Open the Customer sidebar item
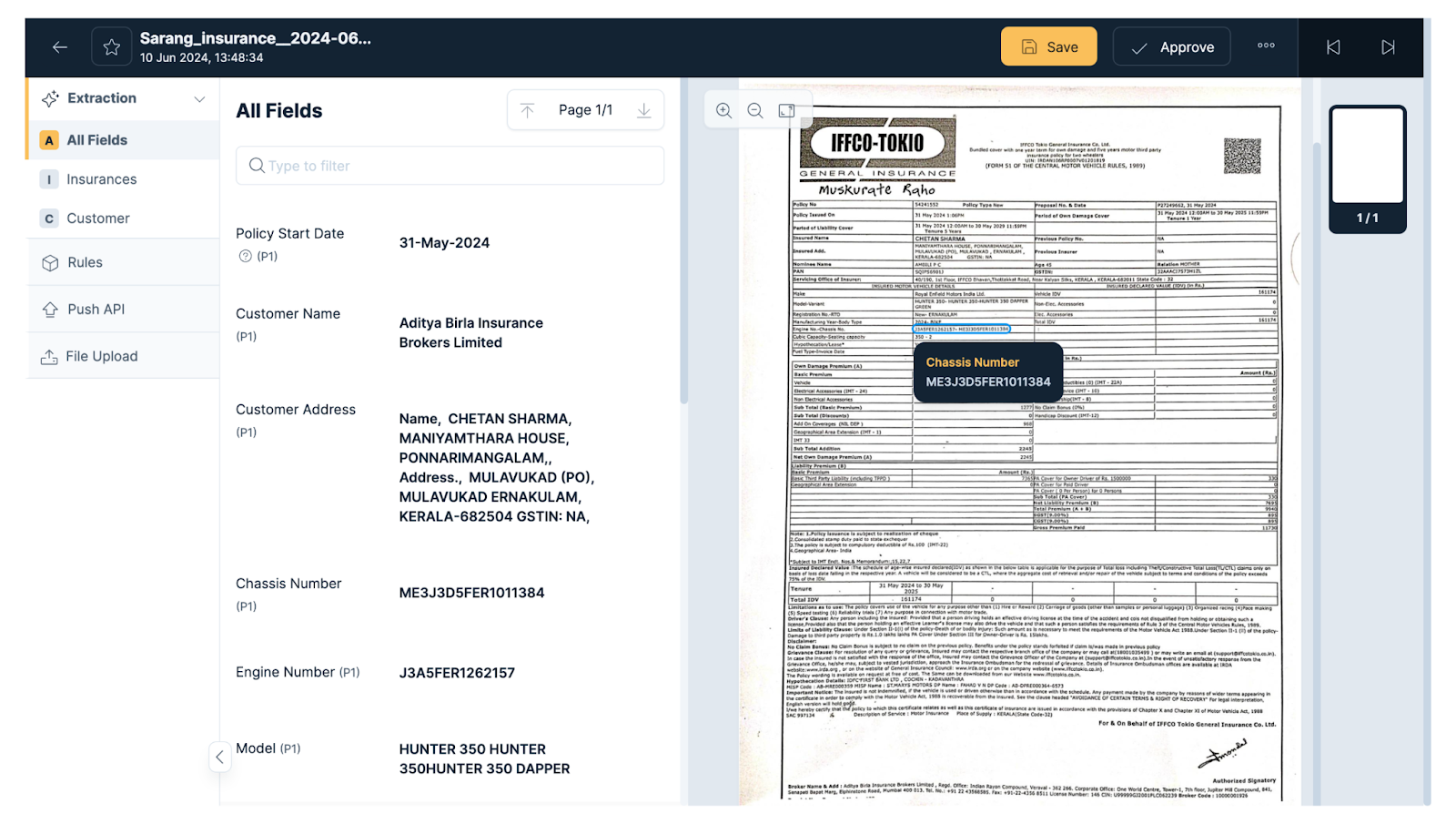 (124, 219)
